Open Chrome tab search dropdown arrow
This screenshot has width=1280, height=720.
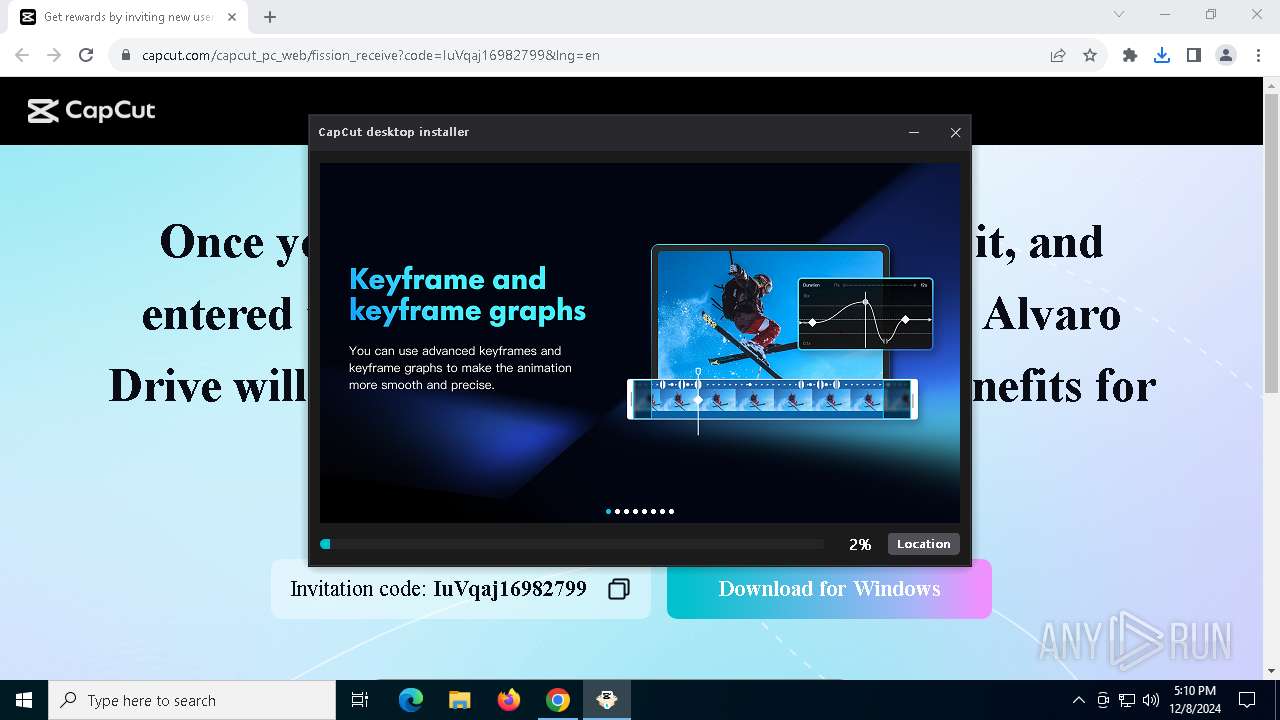[1119, 14]
